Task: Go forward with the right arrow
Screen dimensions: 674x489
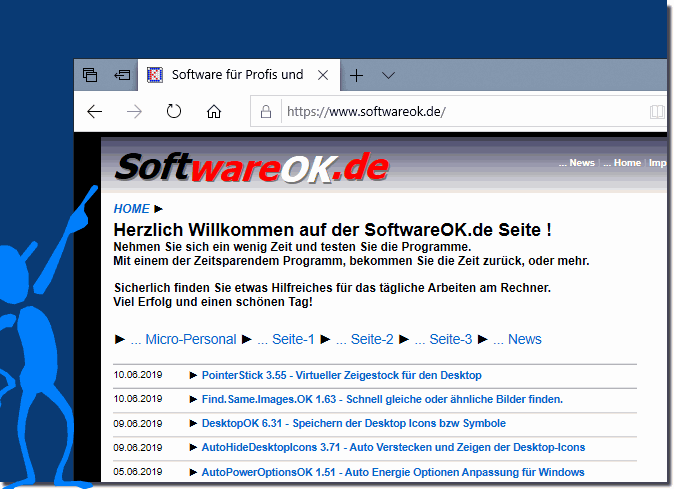Action: (x=134, y=112)
